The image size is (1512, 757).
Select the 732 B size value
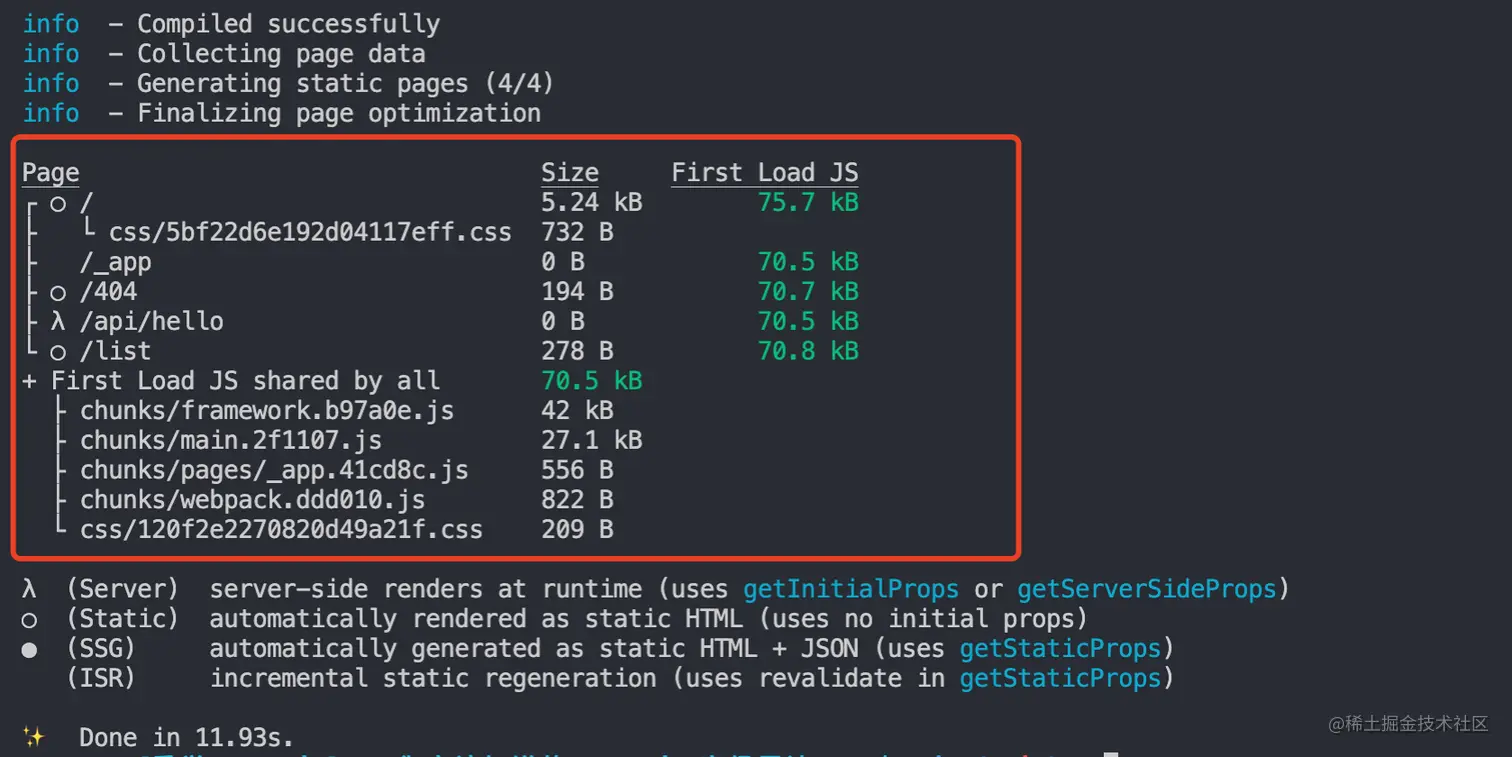[x=577, y=233]
